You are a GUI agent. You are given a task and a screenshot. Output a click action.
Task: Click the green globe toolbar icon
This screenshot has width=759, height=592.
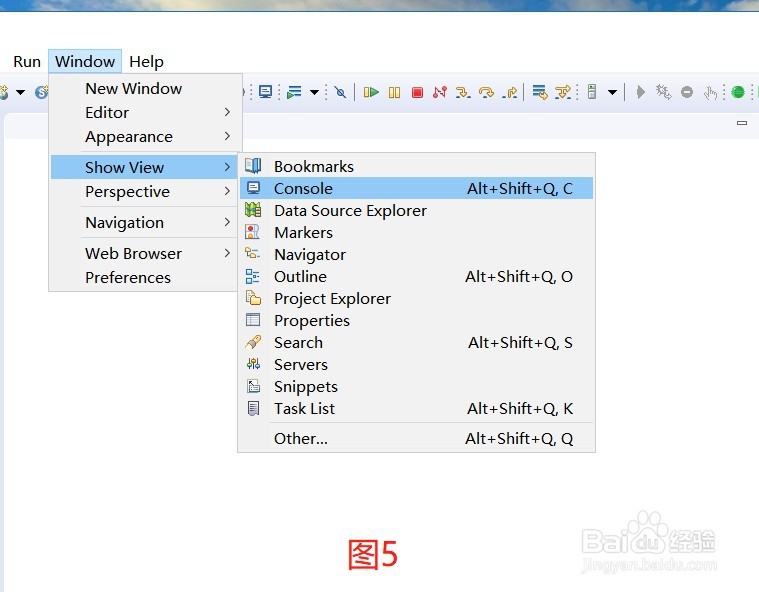pyautogui.click(x=738, y=91)
